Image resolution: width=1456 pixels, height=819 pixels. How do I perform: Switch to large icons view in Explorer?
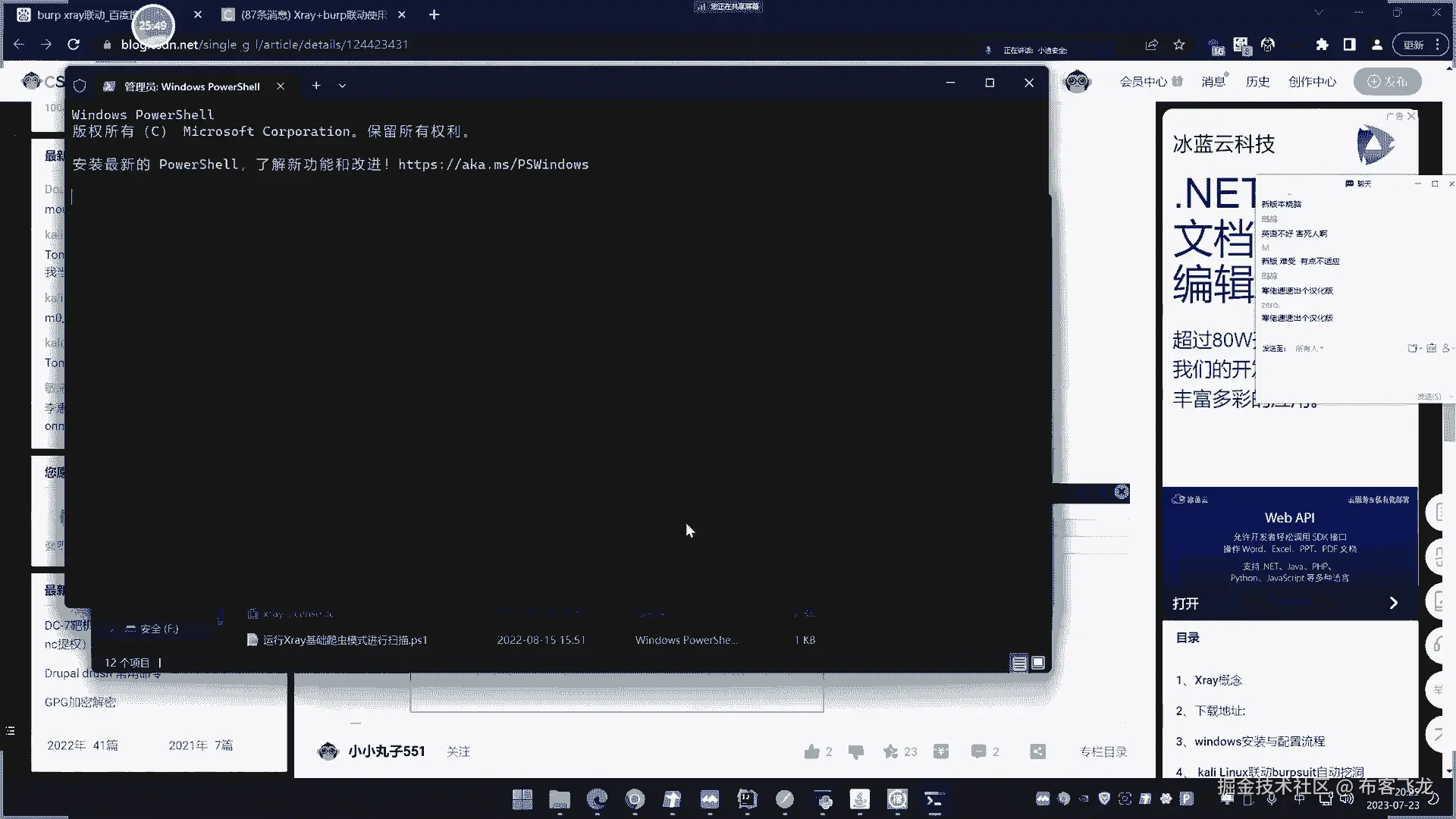pos(1038,663)
